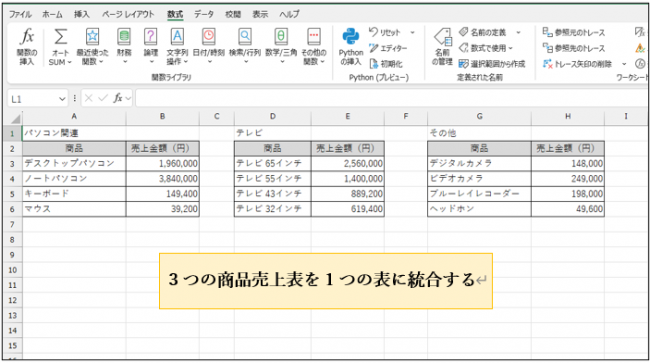Screen dimensions: 650x363
Task: Click the AutoSum sigma icon
Action: point(60,37)
